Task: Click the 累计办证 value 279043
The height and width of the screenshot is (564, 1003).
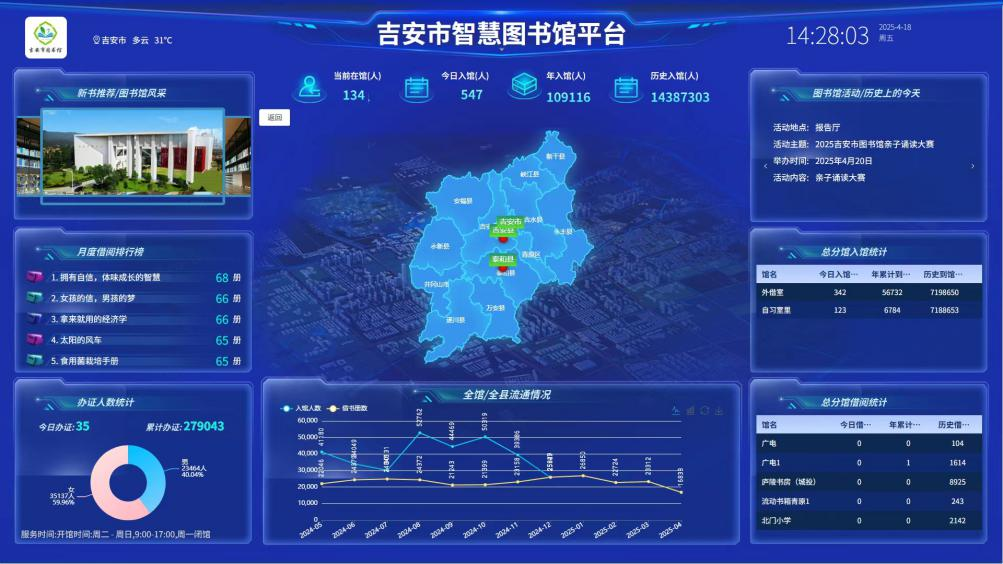Action: click(203, 426)
